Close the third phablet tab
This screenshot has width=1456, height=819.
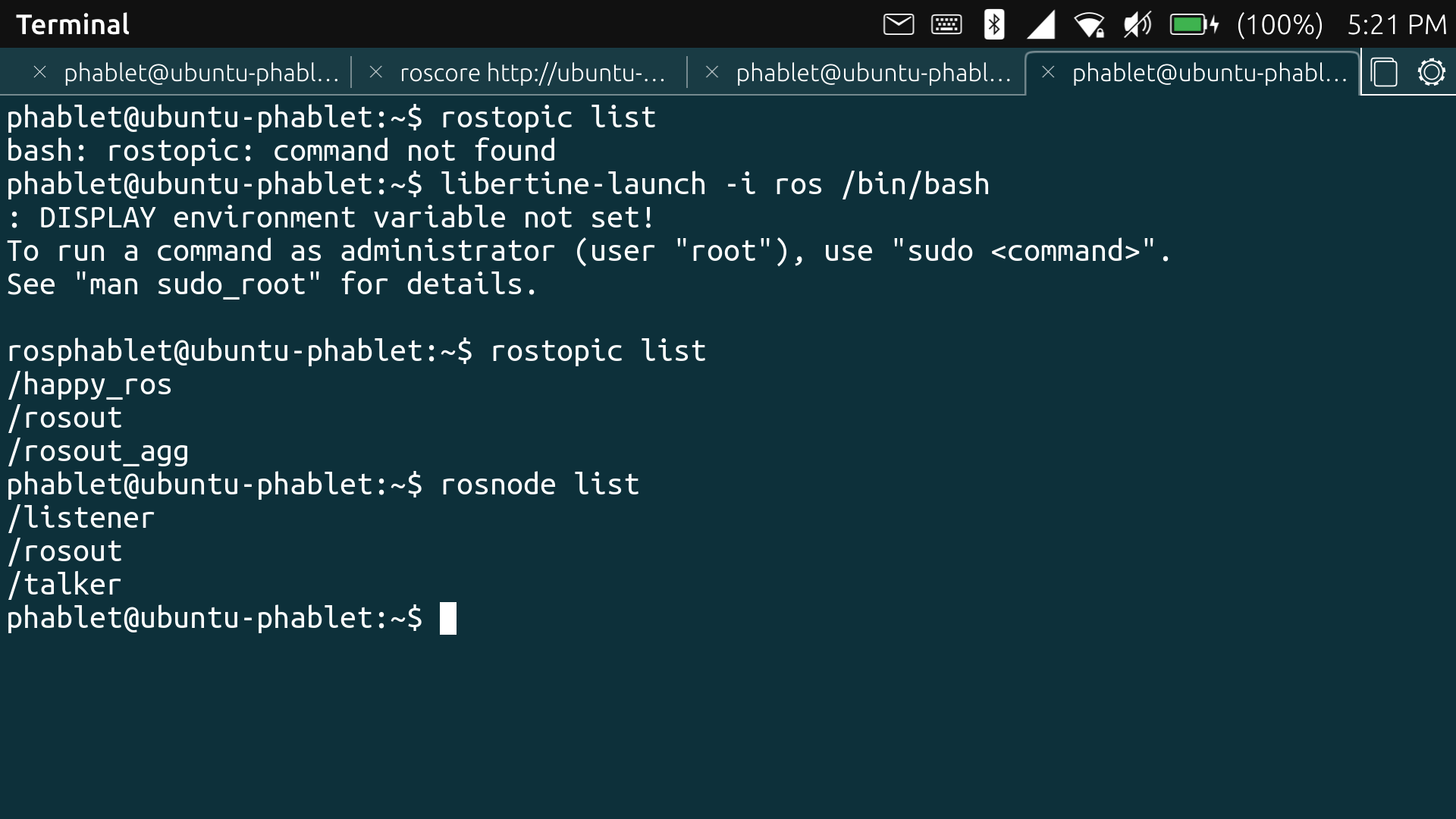click(x=711, y=72)
